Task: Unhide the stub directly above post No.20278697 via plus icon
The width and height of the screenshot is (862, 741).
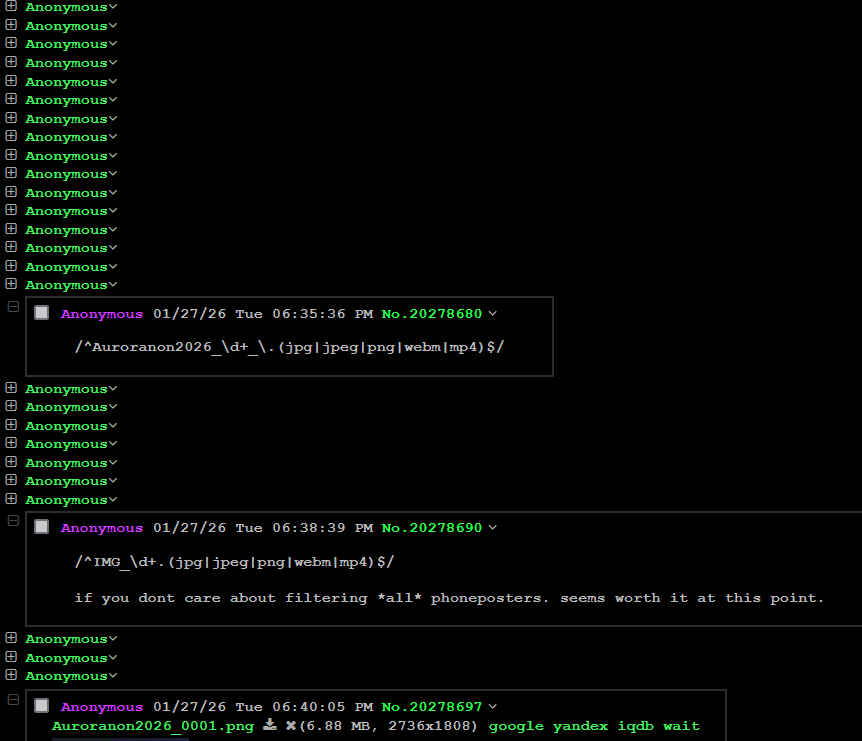Action: tap(11, 674)
